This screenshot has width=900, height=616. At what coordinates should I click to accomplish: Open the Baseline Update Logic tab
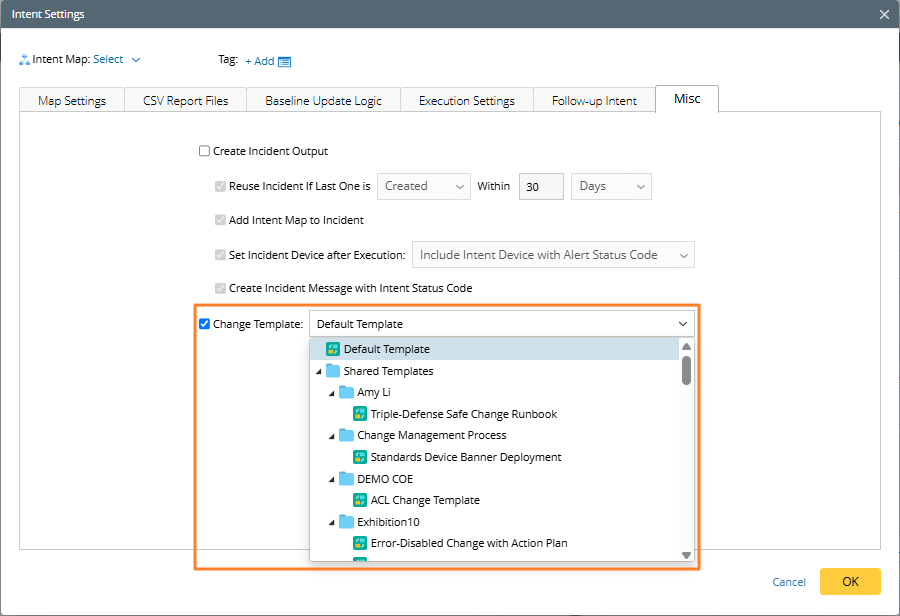tap(323, 101)
